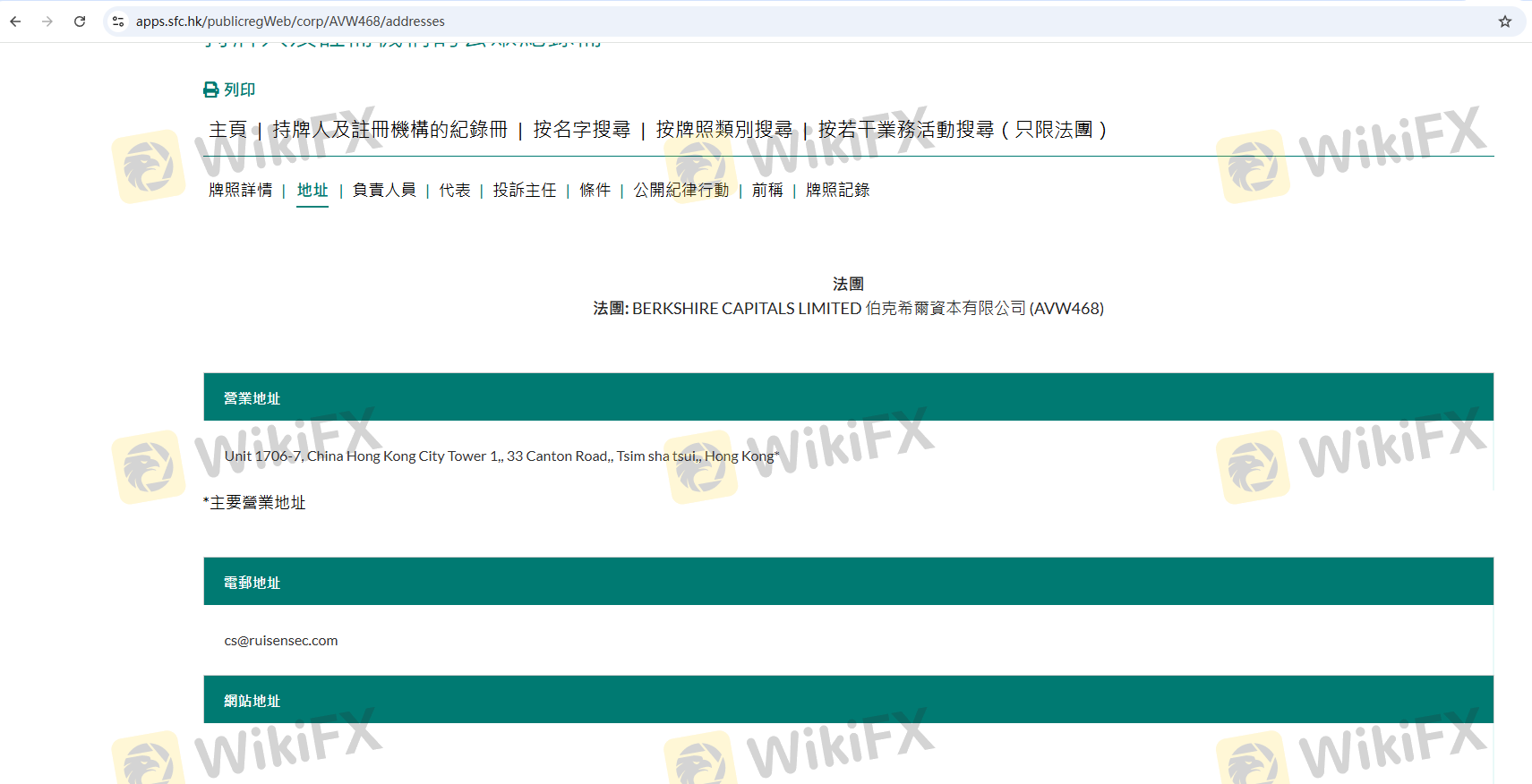Click the 列印 print link
This screenshot has width=1532, height=784.
pyautogui.click(x=239, y=89)
